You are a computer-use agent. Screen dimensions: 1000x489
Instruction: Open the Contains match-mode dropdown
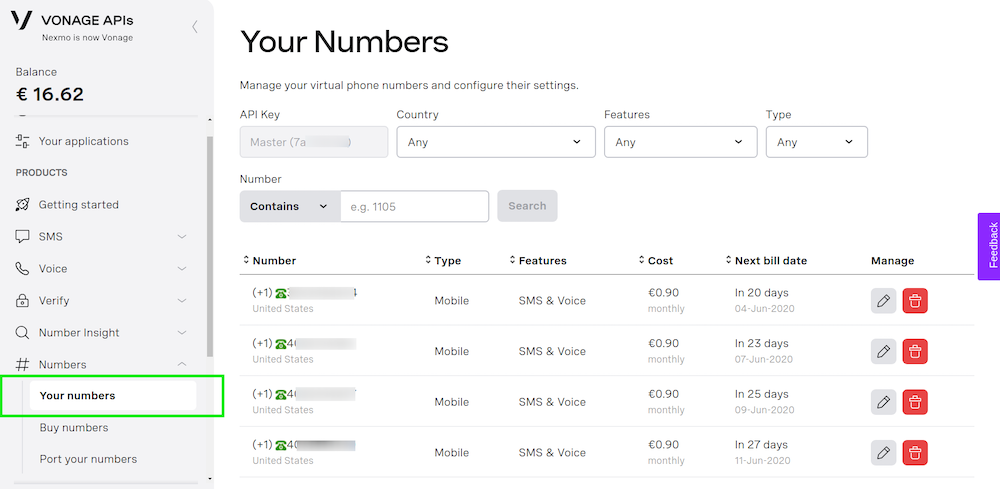(290, 206)
